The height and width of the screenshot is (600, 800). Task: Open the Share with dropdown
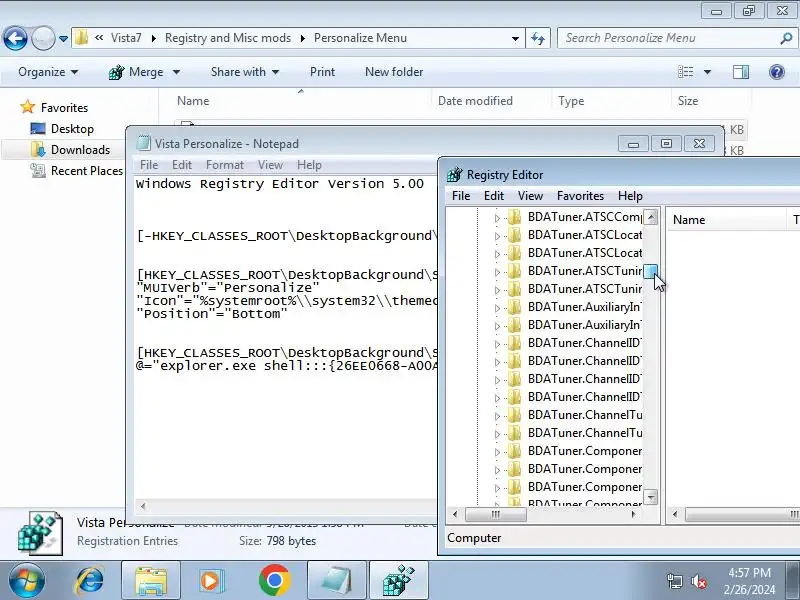244,72
